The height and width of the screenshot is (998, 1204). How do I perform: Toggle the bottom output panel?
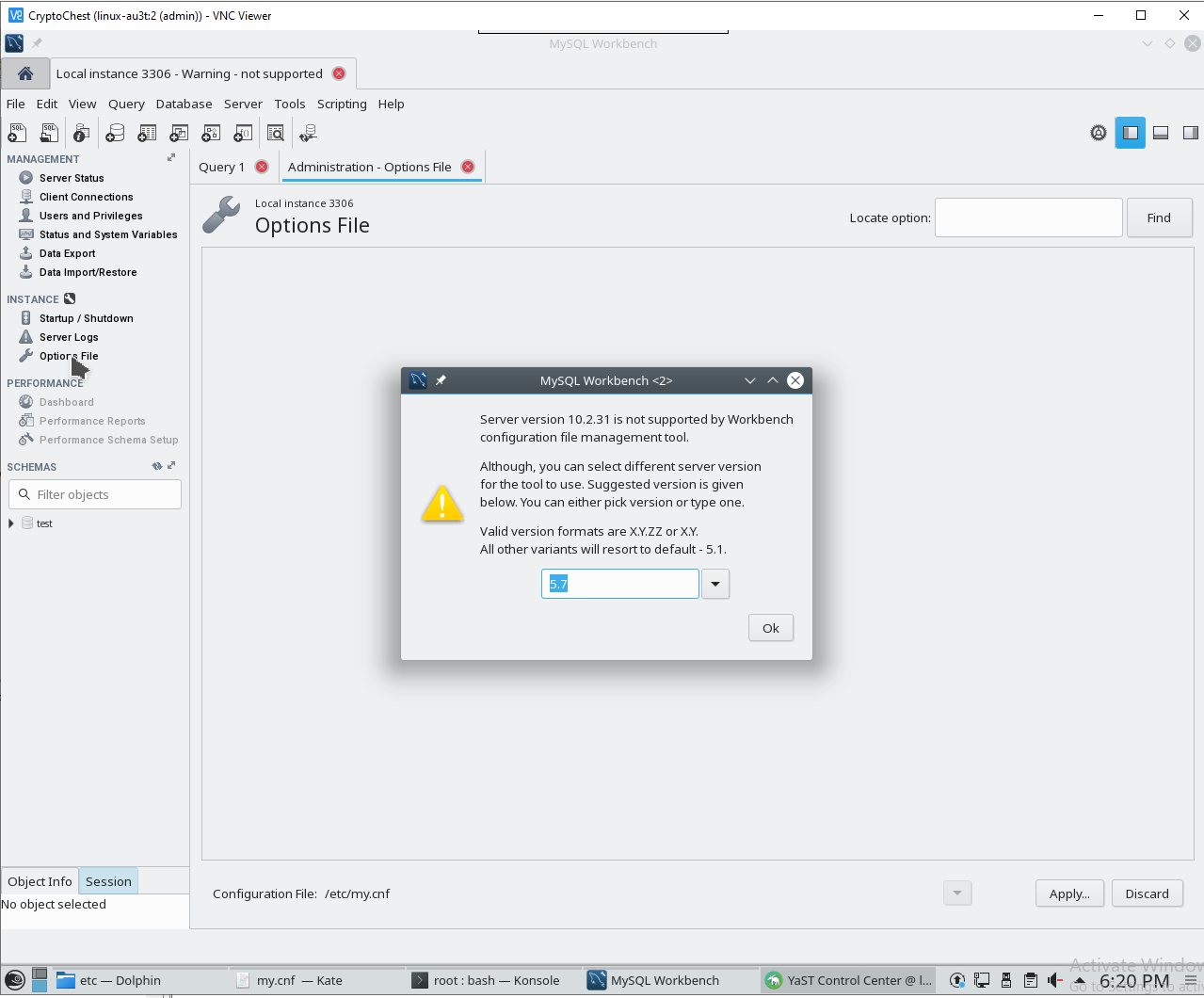(1161, 133)
